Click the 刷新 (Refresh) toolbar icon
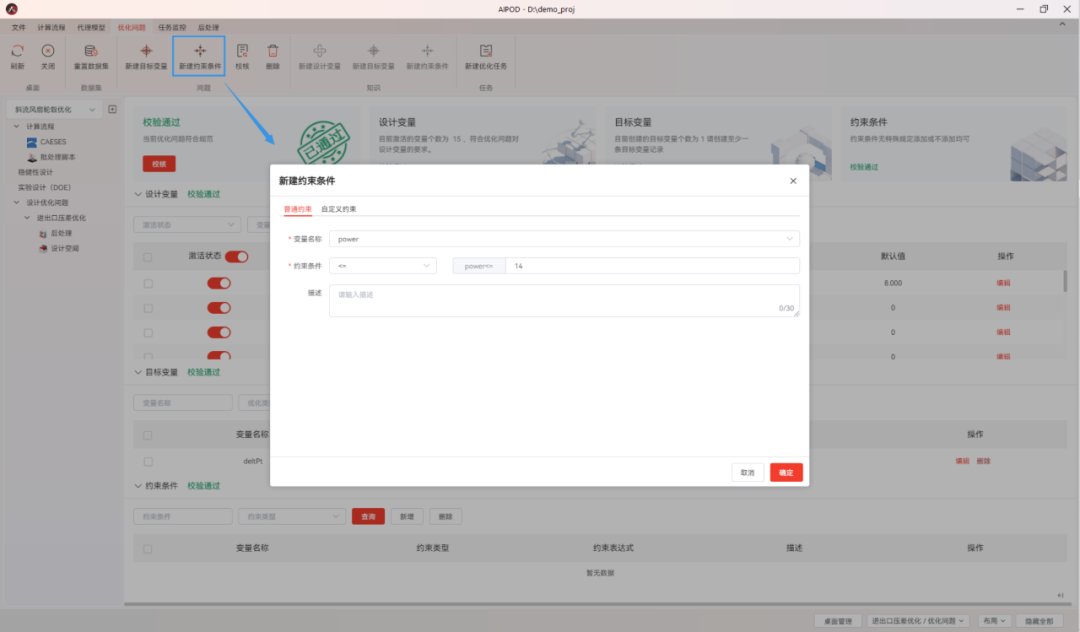 pyautogui.click(x=16, y=52)
